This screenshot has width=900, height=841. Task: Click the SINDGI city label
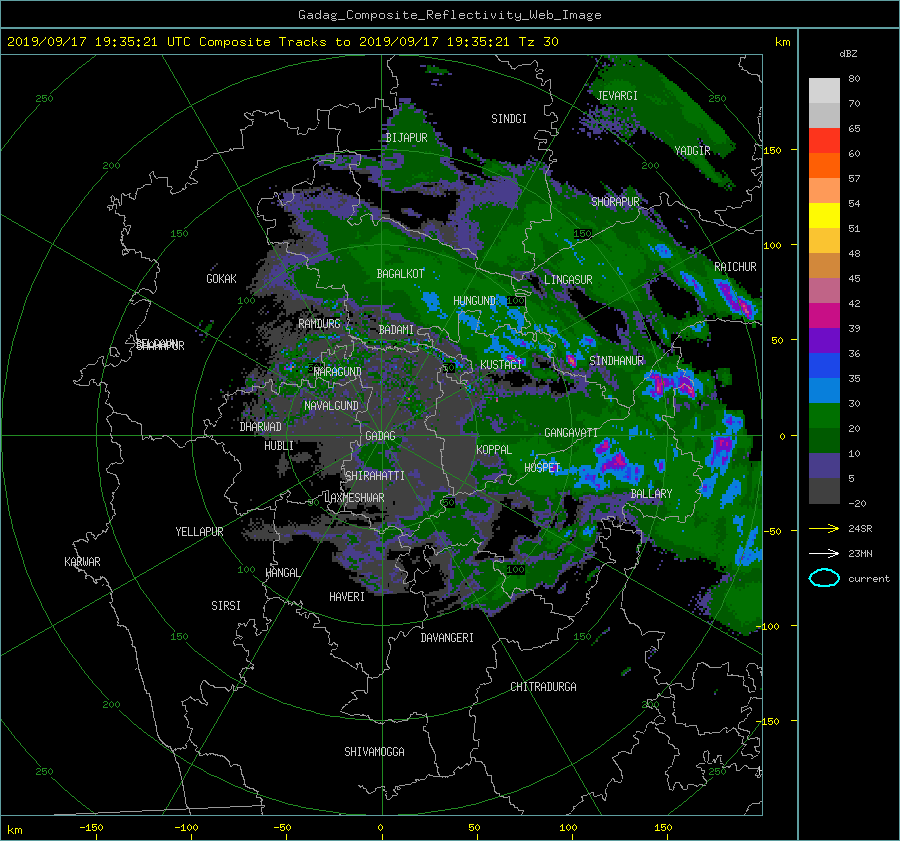(x=509, y=119)
